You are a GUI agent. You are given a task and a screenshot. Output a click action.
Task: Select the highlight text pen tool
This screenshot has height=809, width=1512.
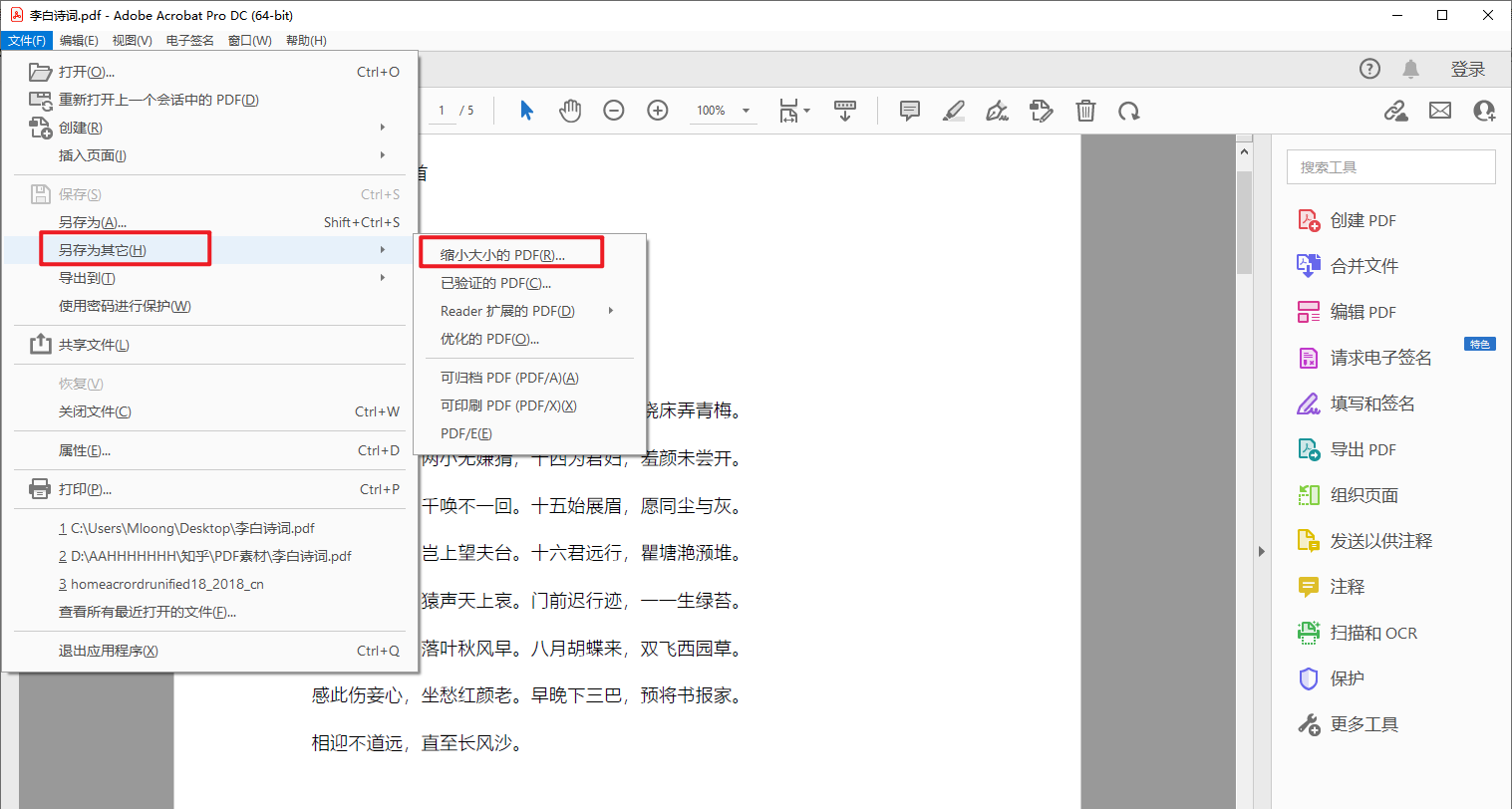954,111
